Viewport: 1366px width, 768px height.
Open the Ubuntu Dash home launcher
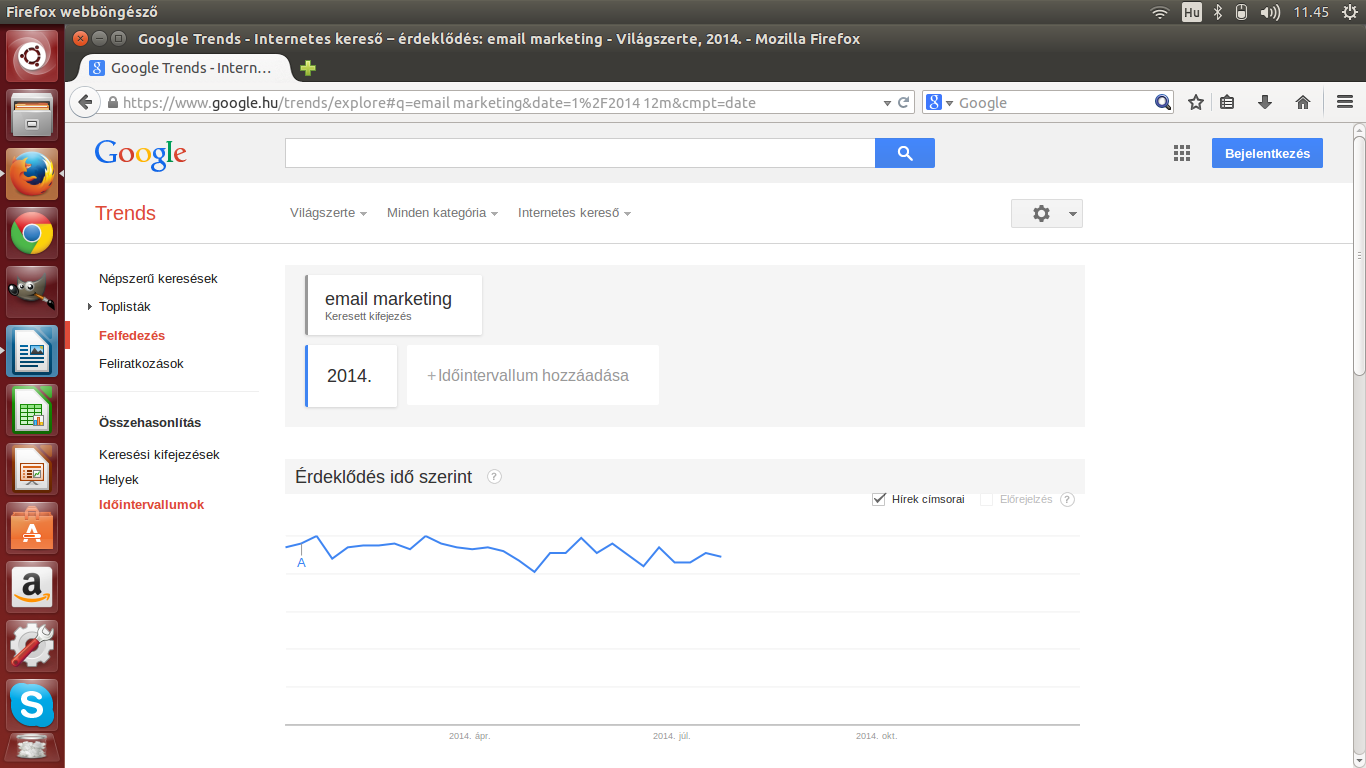click(32, 56)
